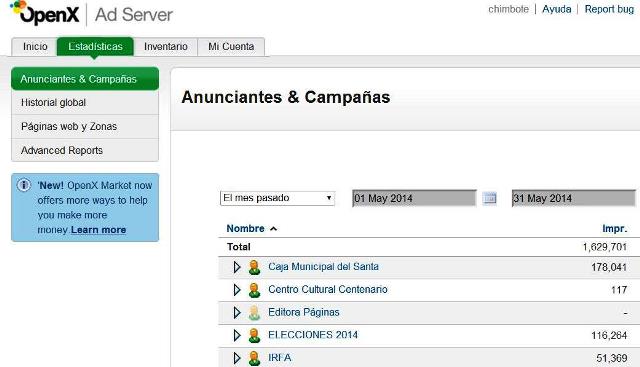
Task: Click Centro Cultural Centenario advertiser icon
Action: (254, 290)
